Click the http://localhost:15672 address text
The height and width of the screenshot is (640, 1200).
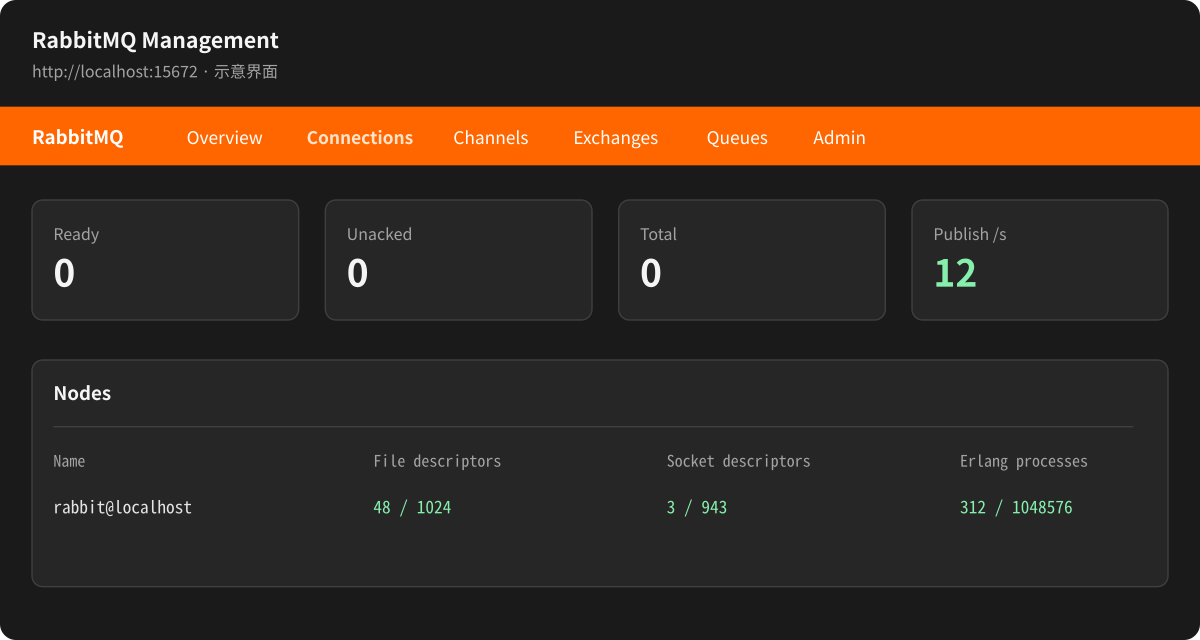pos(115,72)
